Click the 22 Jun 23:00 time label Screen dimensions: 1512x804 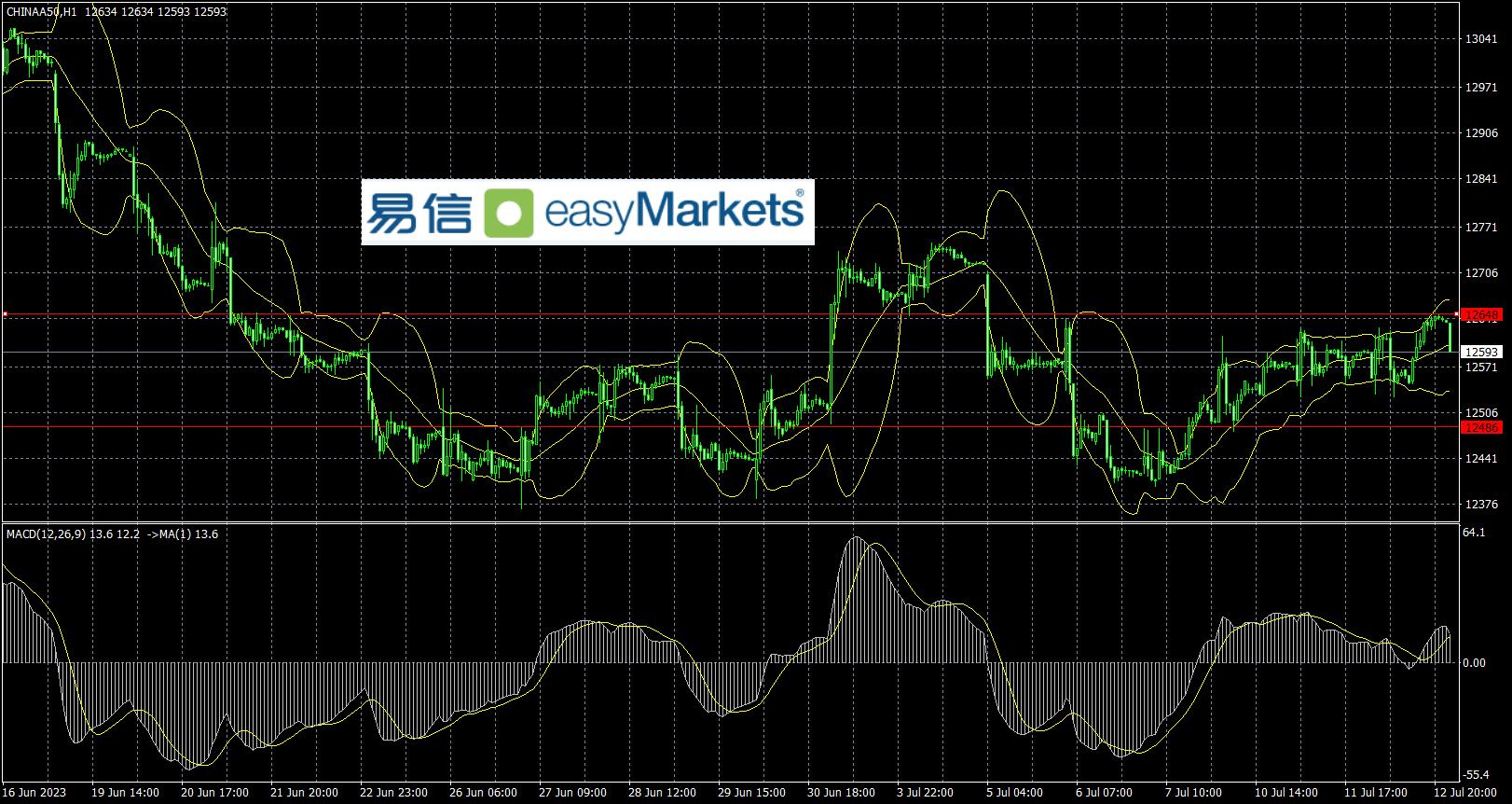click(x=393, y=793)
